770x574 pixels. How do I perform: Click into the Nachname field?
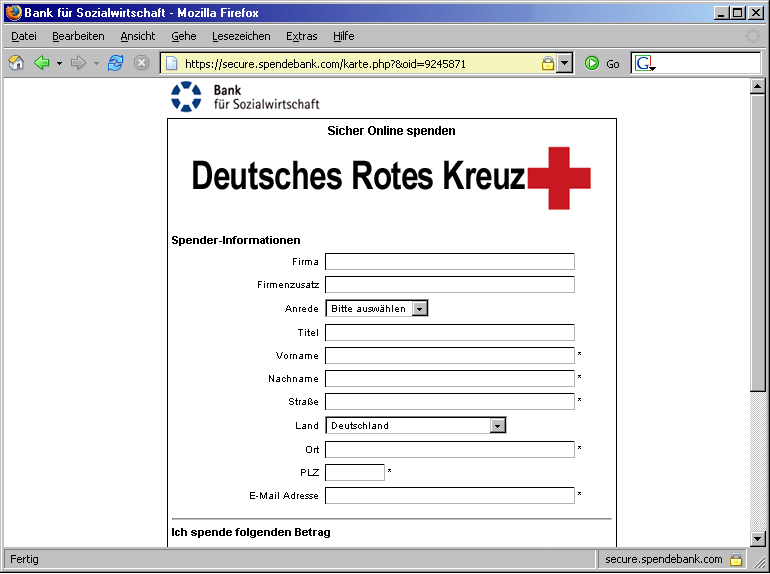pyautogui.click(x=449, y=379)
